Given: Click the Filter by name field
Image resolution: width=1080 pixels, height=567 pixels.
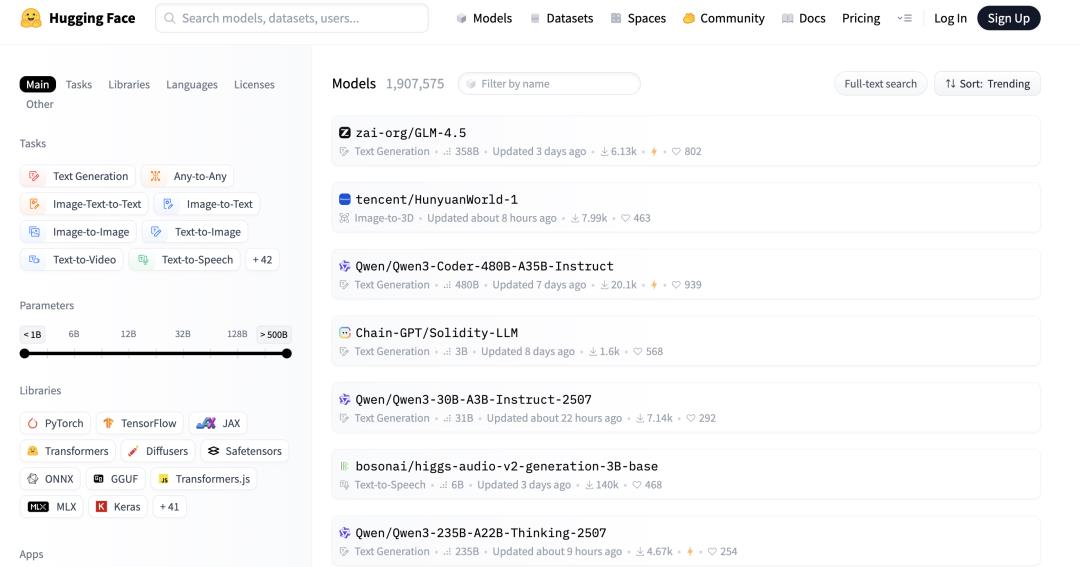Looking at the screenshot, I should click(549, 84).
